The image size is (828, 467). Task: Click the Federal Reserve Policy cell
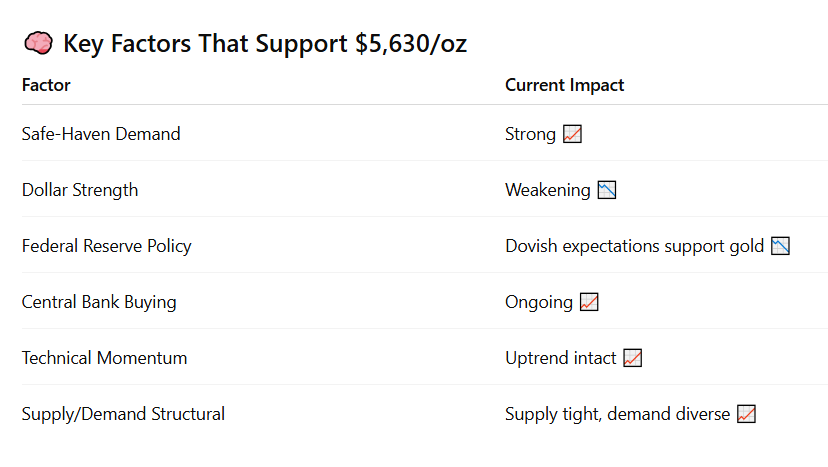point(106,246)
